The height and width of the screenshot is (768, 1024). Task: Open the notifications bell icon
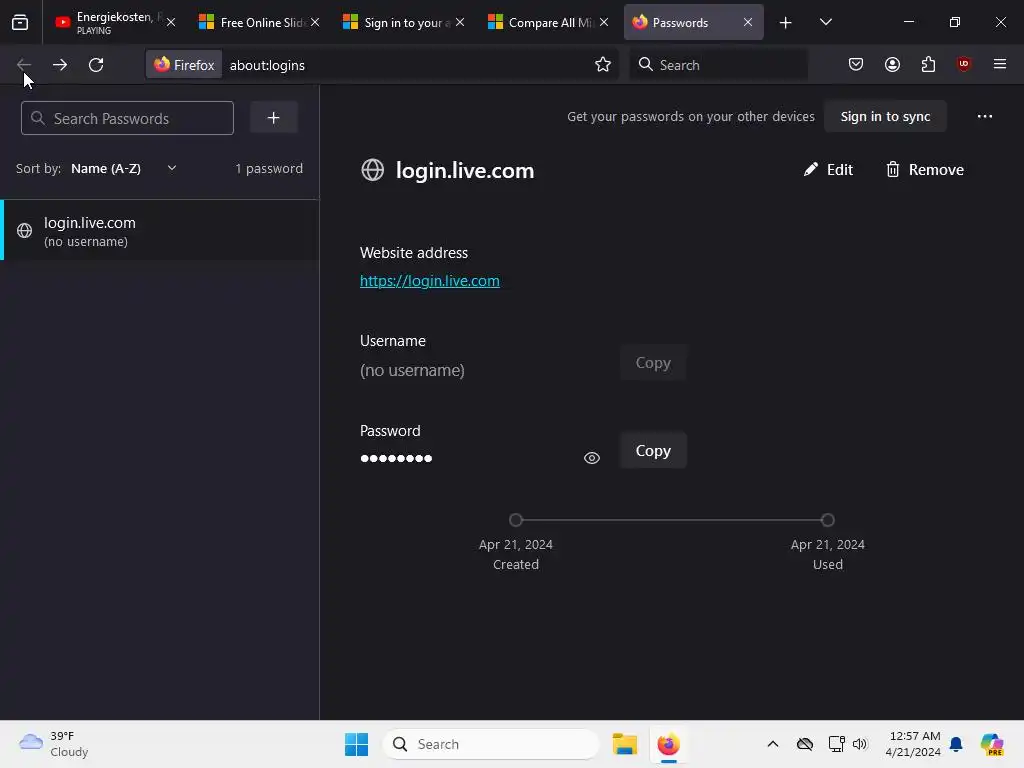pyautogui.click(x=956, y=744)
